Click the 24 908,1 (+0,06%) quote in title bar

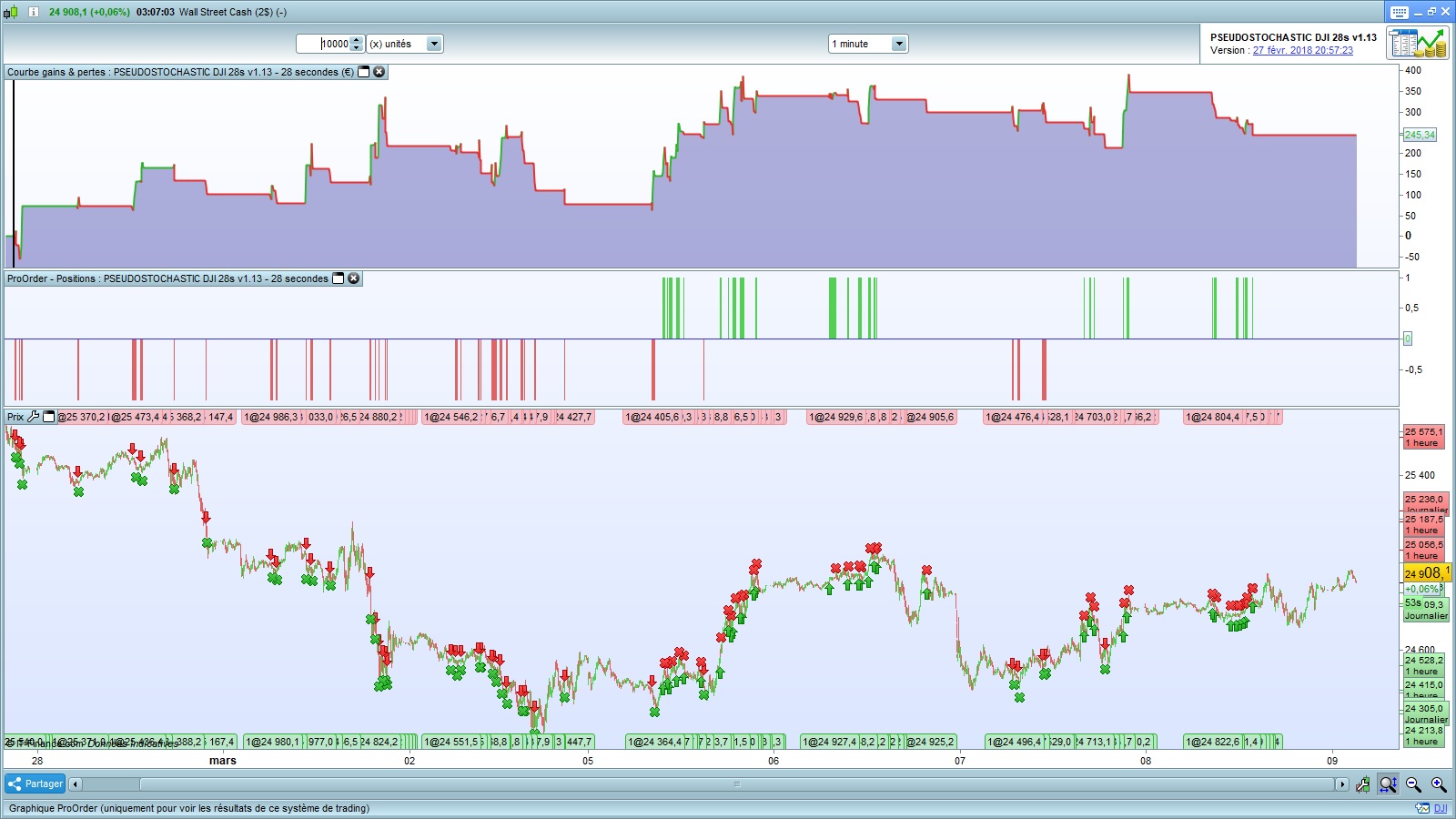click(x=89, y=12)
